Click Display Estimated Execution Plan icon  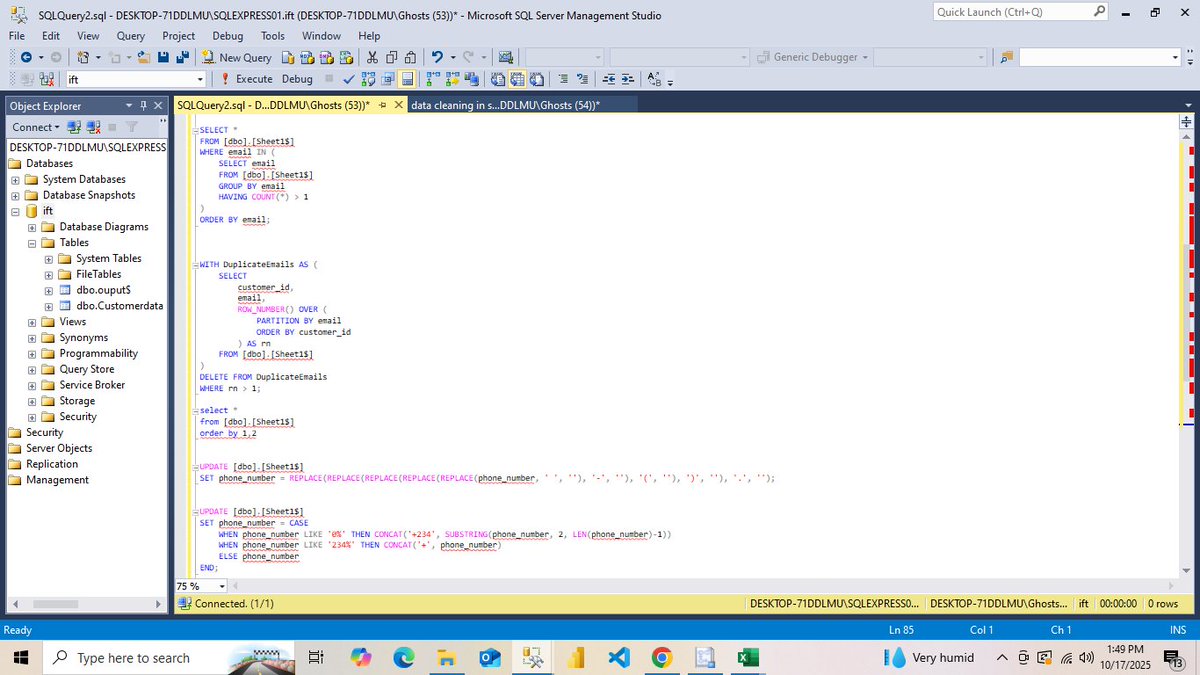367,79
